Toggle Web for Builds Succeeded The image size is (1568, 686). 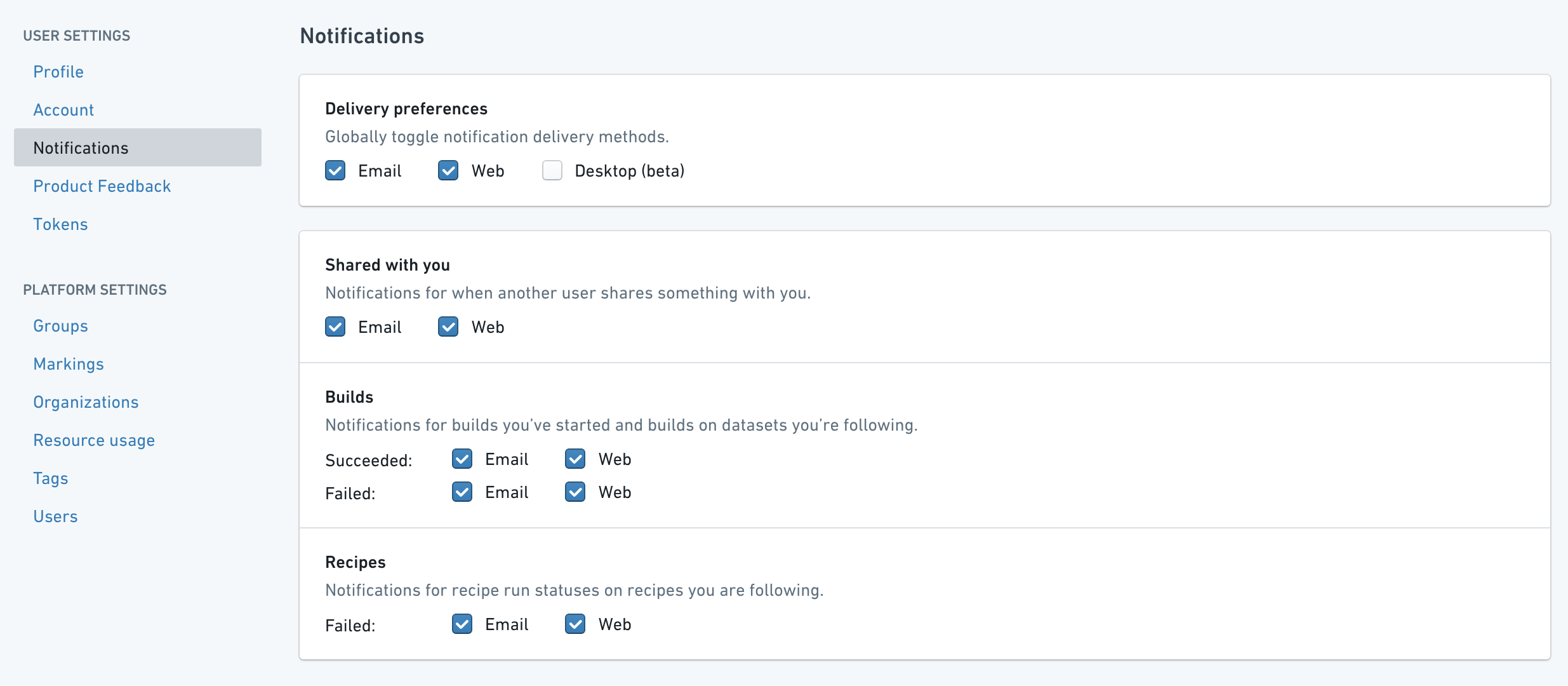tap(575, 459)
